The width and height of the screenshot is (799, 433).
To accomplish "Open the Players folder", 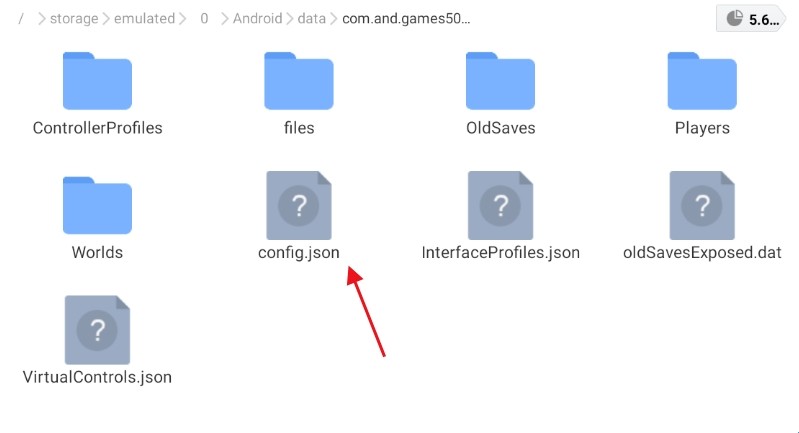I will (x=702, y=80).
